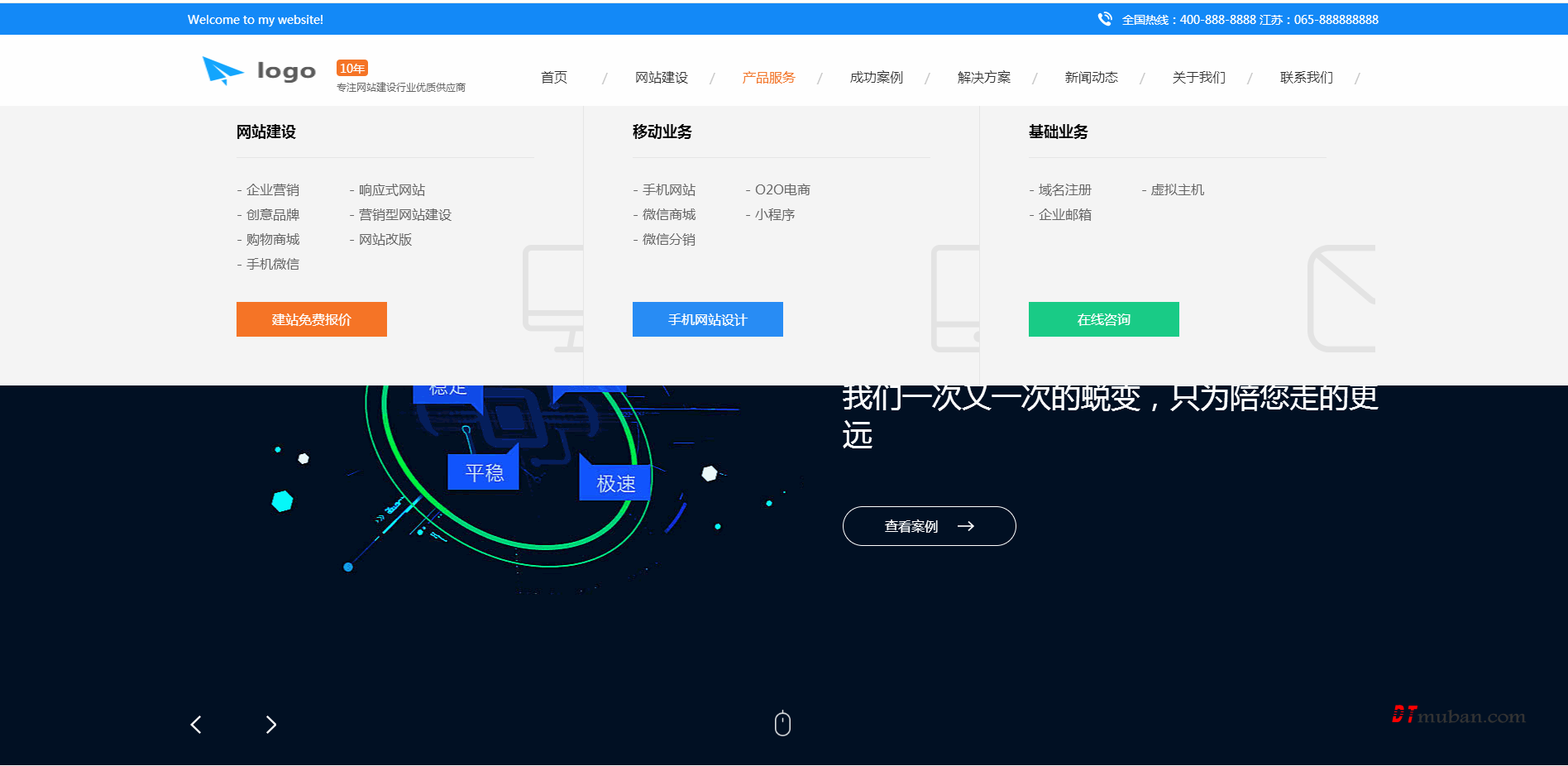
Task: Click the 查看案例 button
Action: pyautogui.click(x=929, y=526)
